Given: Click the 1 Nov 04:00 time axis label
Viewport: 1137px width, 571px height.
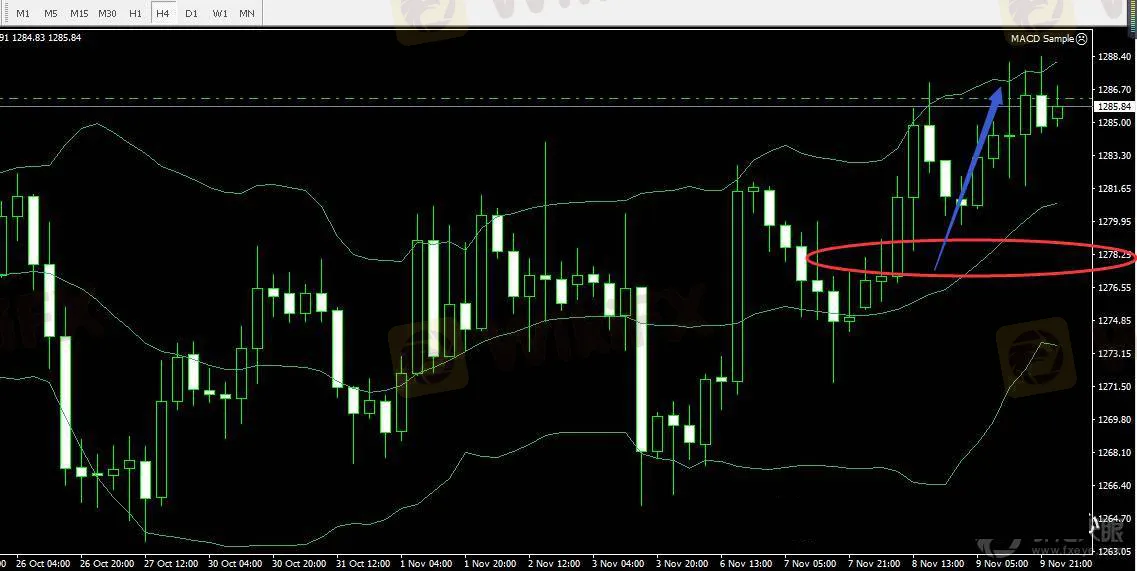Looking at the screenshot, I should click(426, 563).
